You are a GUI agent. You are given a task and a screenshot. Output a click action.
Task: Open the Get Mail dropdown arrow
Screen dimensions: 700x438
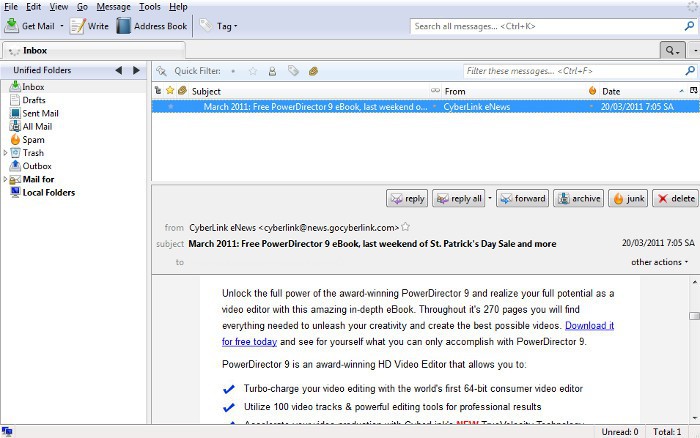pos(62,26)
